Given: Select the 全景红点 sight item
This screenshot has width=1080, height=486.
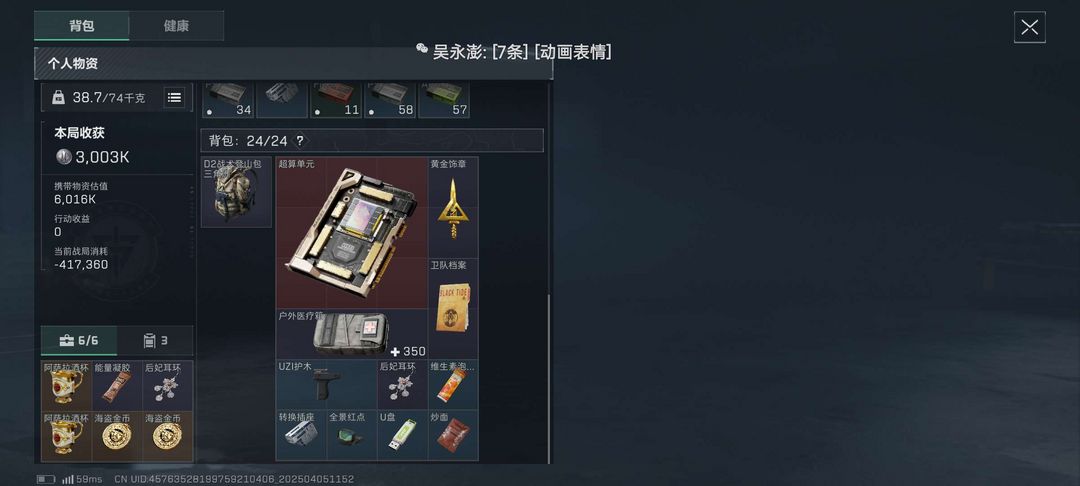Looking at the screenshot, I should click(x=352, y=435).
